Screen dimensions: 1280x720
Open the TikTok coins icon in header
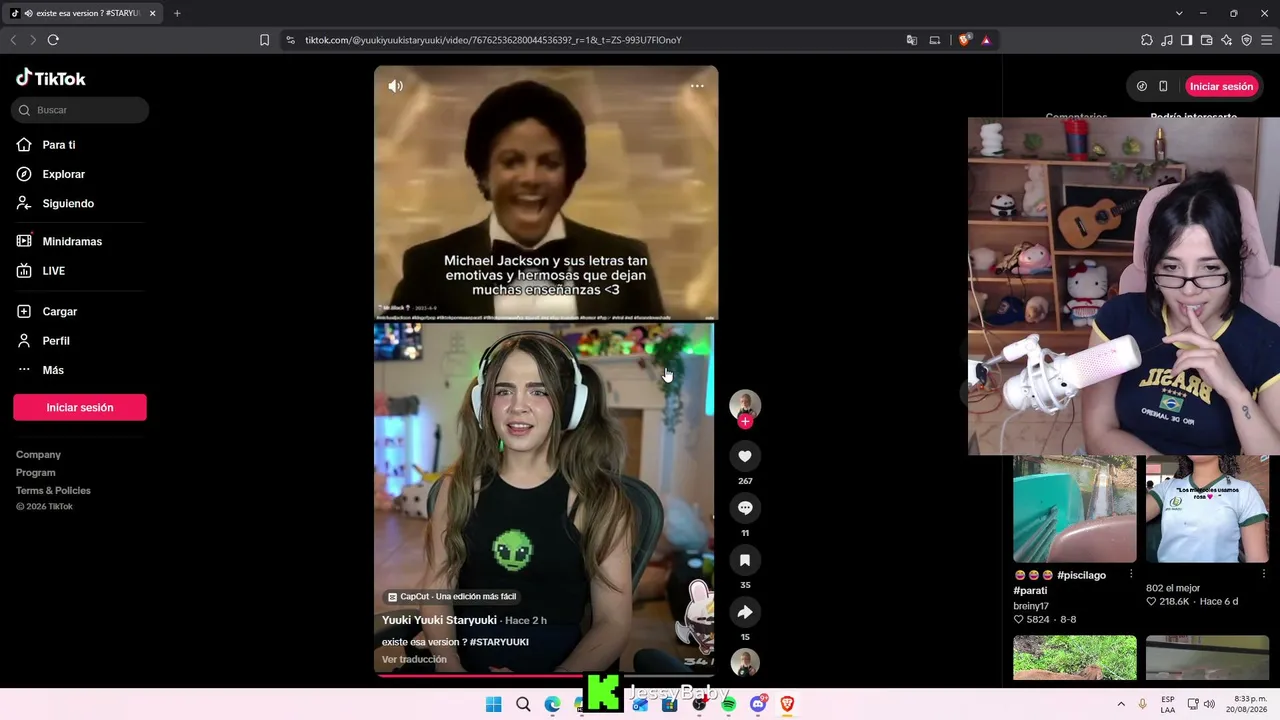[x=1142, y=86]
